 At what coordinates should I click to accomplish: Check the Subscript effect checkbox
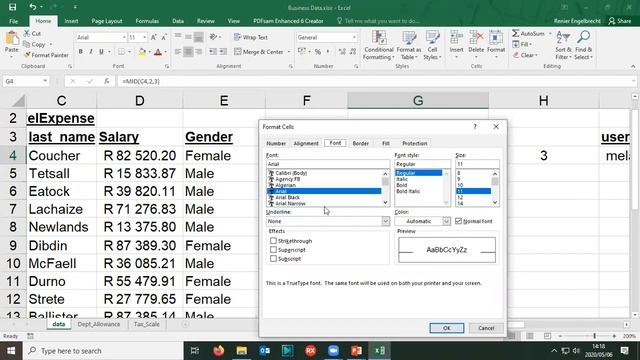[273, 259]
